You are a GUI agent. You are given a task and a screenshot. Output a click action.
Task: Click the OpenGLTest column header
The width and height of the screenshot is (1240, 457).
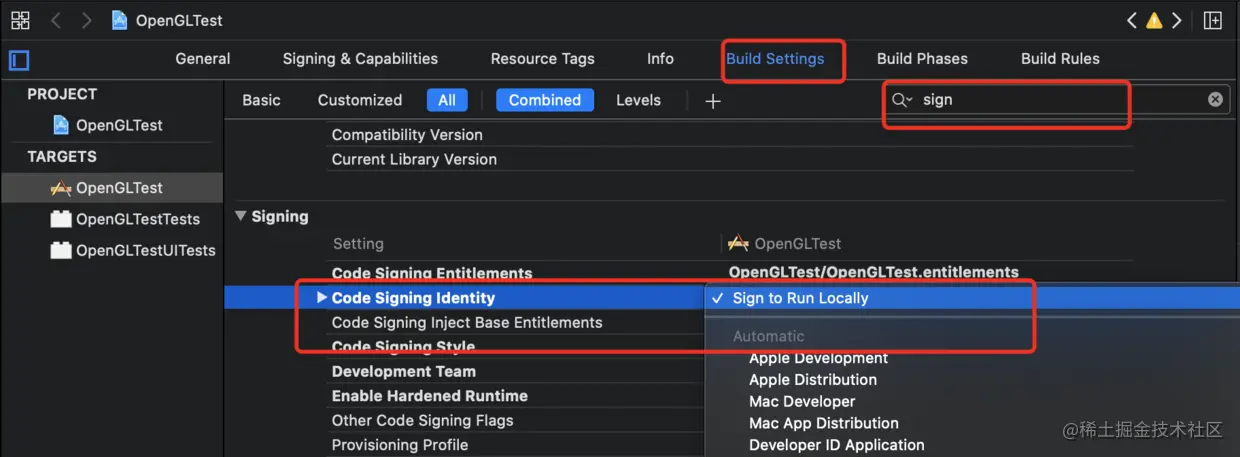785,243
